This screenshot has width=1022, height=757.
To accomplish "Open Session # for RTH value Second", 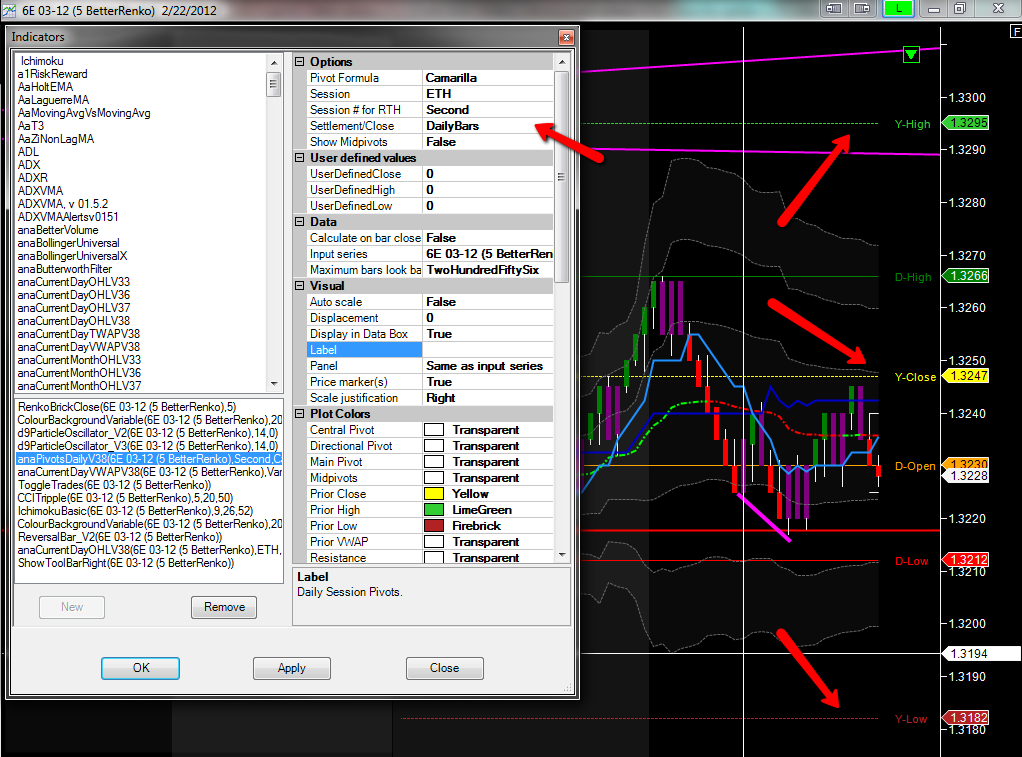I will (x=488, y=110).
